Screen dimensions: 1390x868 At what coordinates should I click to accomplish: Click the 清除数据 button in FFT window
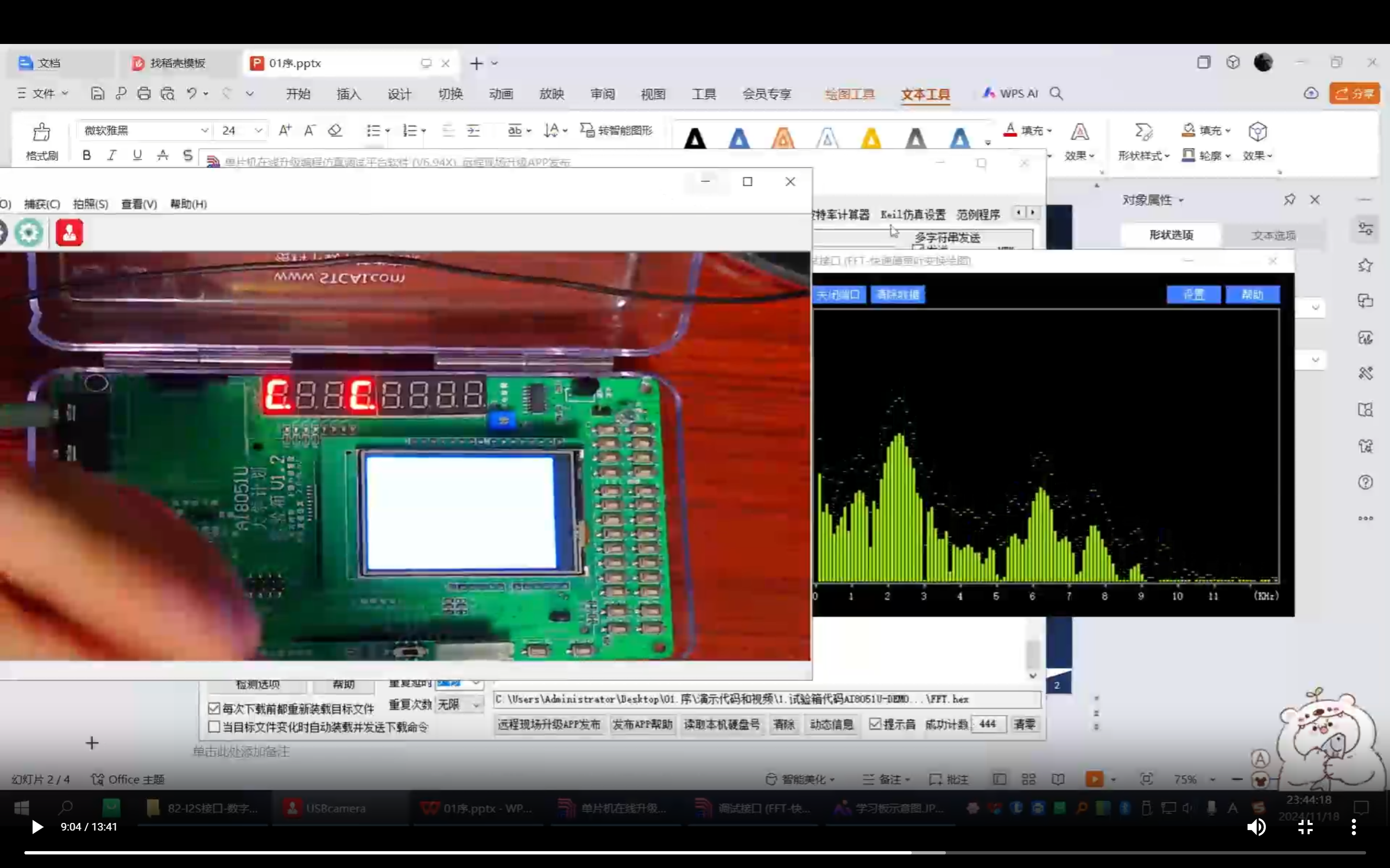click(x=898, y=295)
